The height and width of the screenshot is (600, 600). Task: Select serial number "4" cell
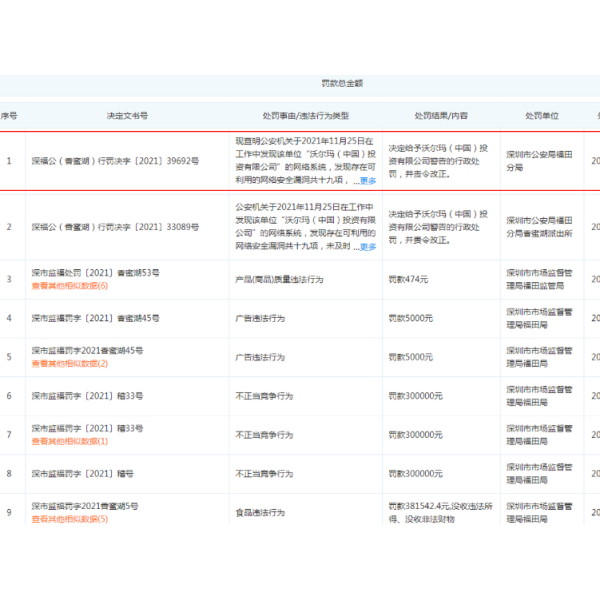click(x=9, y=318)
